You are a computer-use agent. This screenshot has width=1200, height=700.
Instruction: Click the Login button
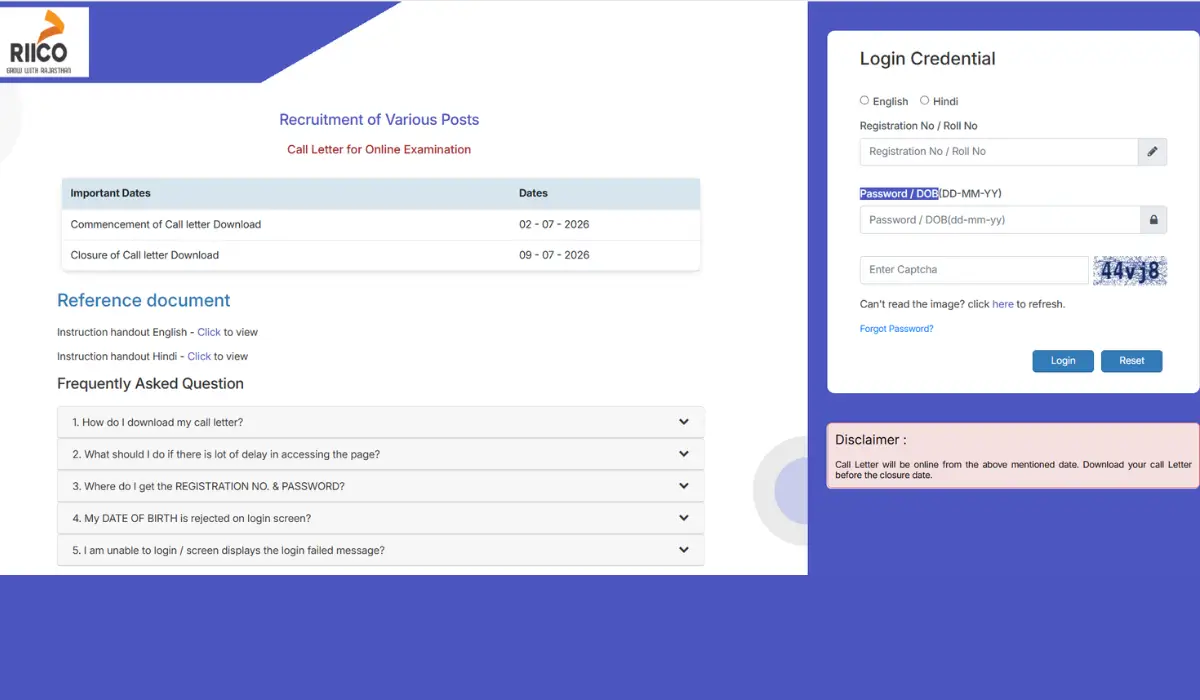[1063, 361]
